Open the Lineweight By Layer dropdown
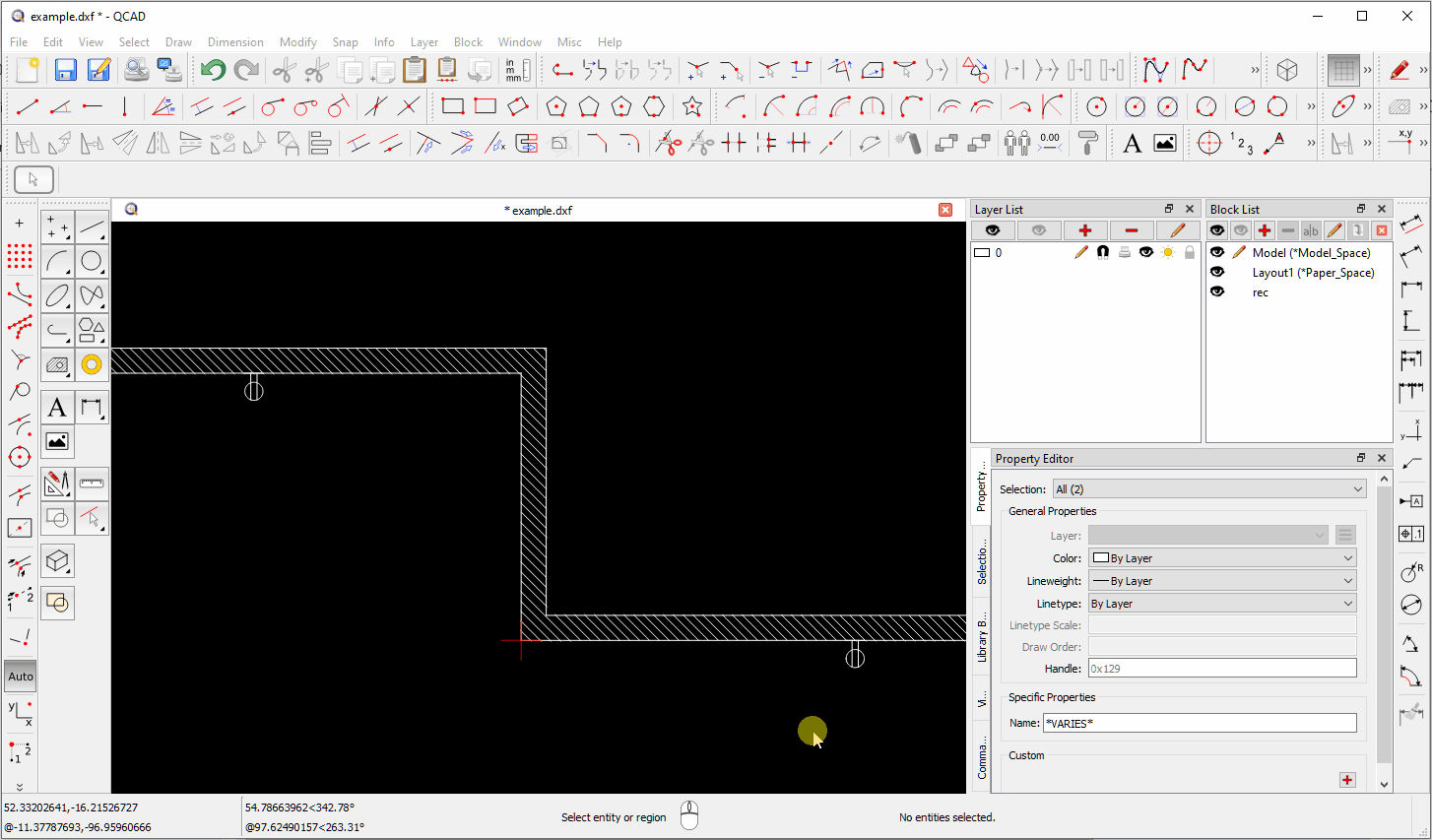The height and width of the screenshot is (840, 1432). click(x=1222, y=581)
